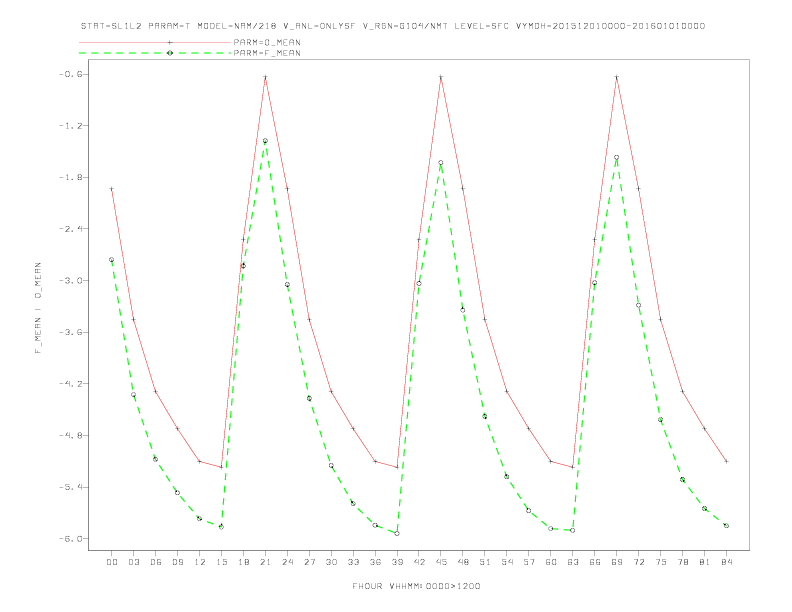This screenshot has height=612, width=792.
Task: Click x-axis tick label 48
Action: [463, 562]
